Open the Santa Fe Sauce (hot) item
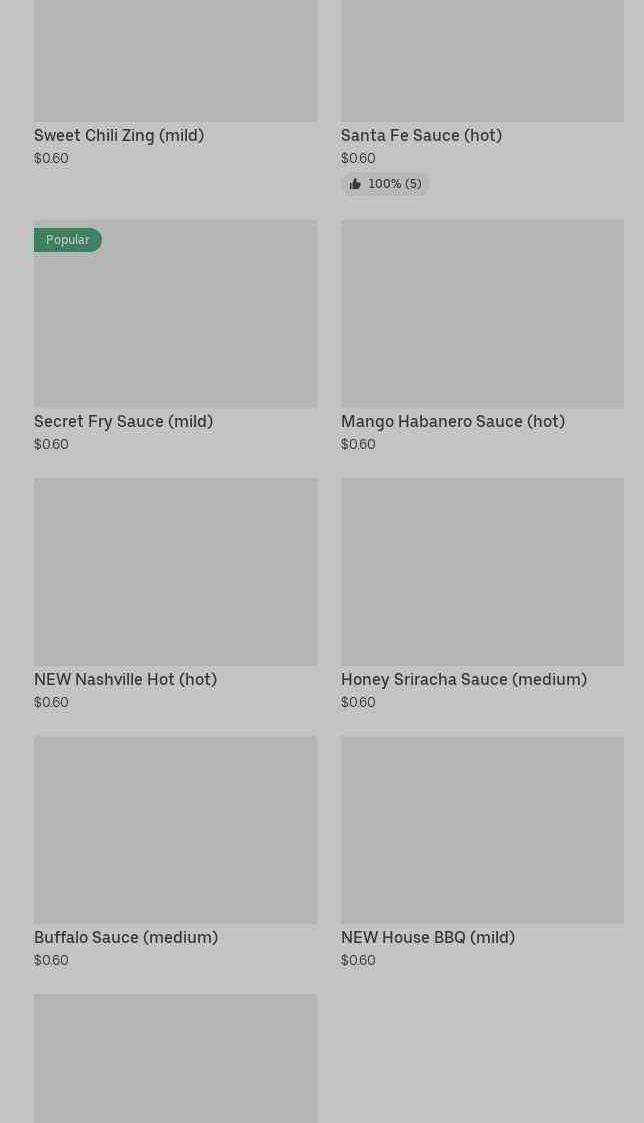Screen dimensions: 644x1123 (x=421, y=135)
